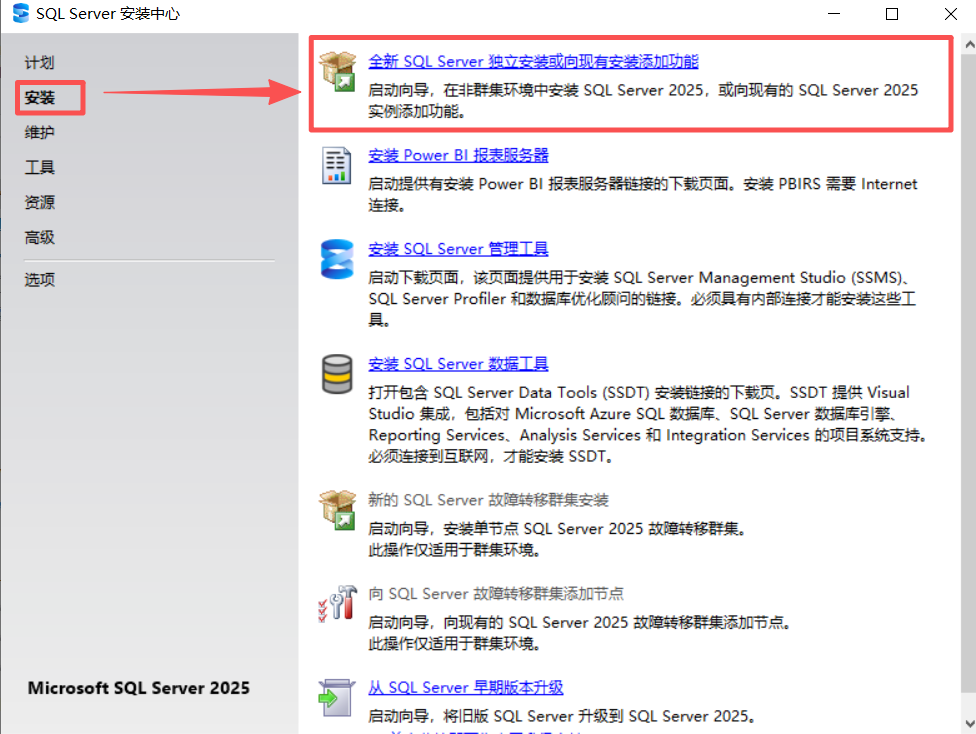Click the new standalone installation box icon
Image resolution: width=976 pixels, height=734 pixels.
click(337, 71)
